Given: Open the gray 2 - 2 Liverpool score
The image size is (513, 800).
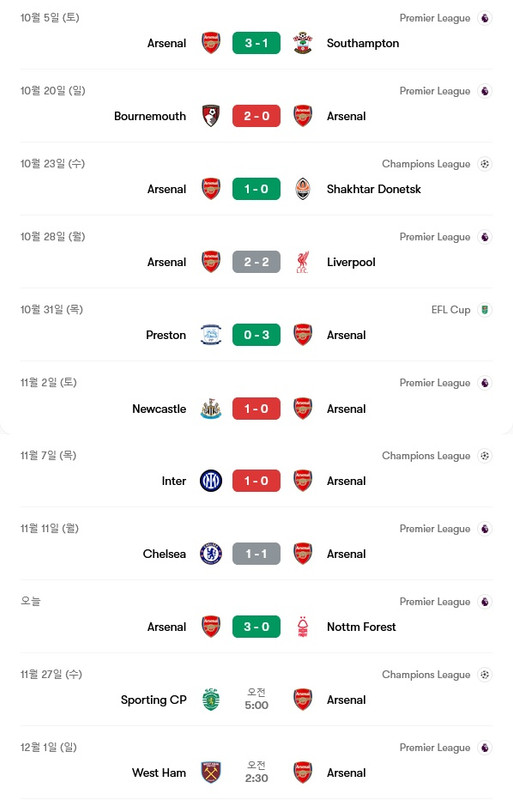Looking at the screenshot, I should [256, 262].
